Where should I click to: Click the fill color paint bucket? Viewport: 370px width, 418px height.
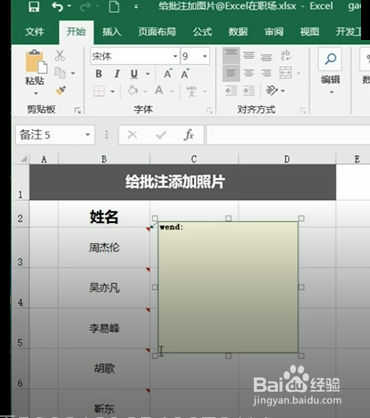[x=133, y=90]
